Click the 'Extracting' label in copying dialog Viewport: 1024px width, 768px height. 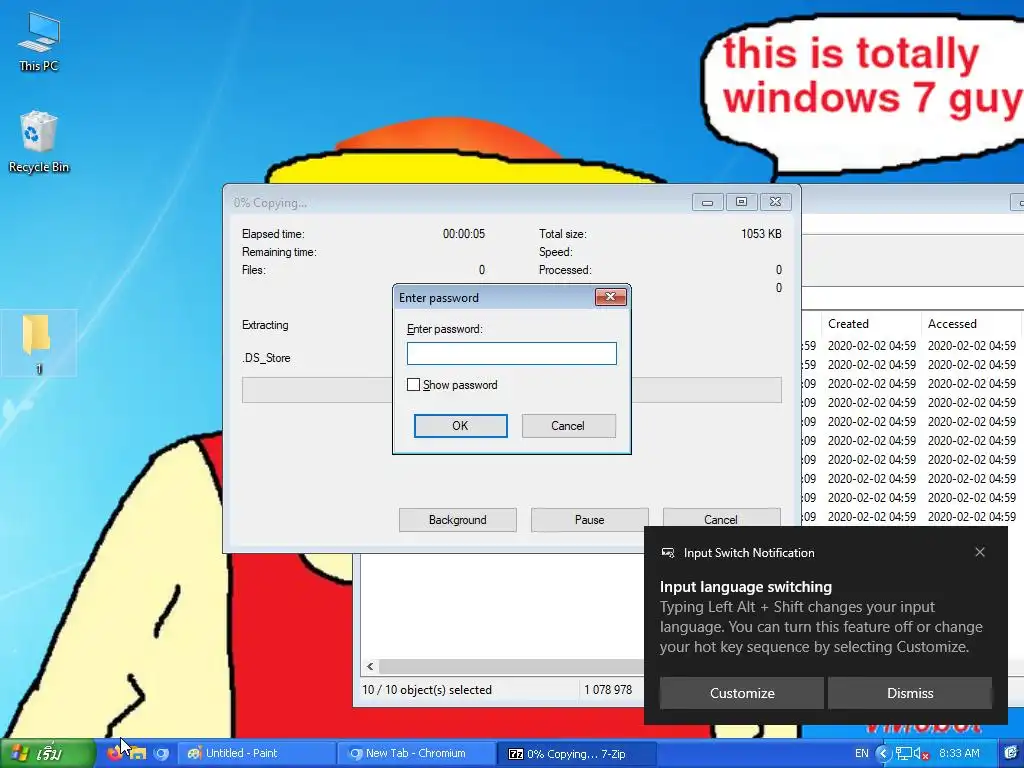(265, 325)
